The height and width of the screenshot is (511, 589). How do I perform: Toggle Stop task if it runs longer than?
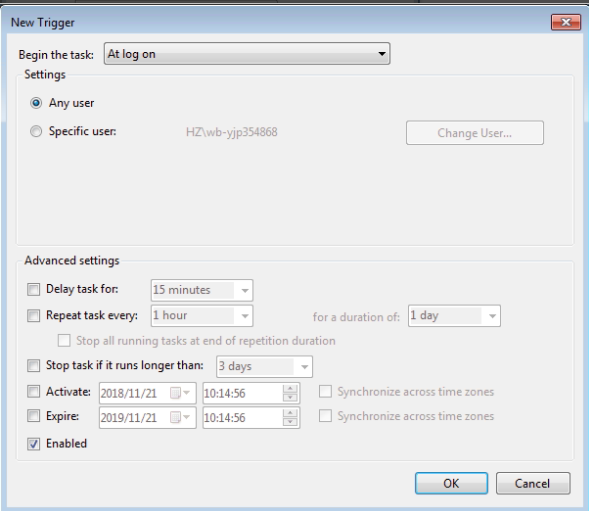(x=33, y=365)
